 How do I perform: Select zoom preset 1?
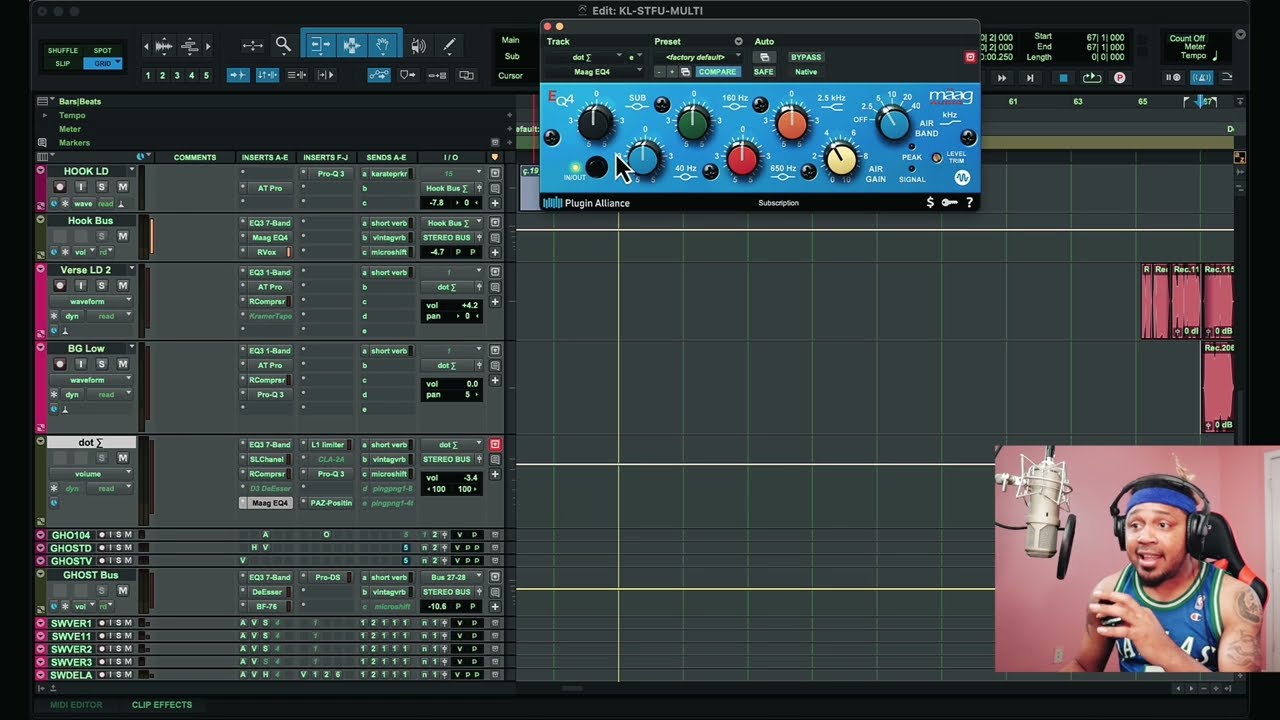pos(148,75)
